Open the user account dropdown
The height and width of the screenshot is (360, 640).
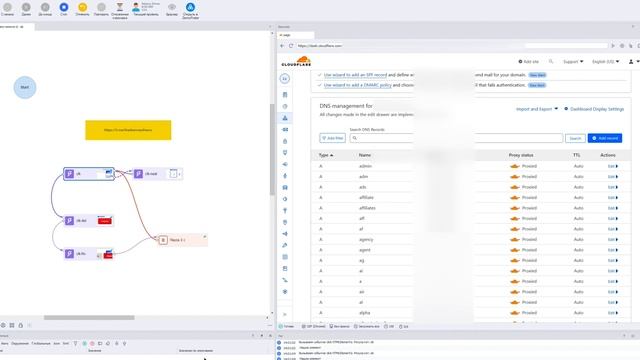633,62
